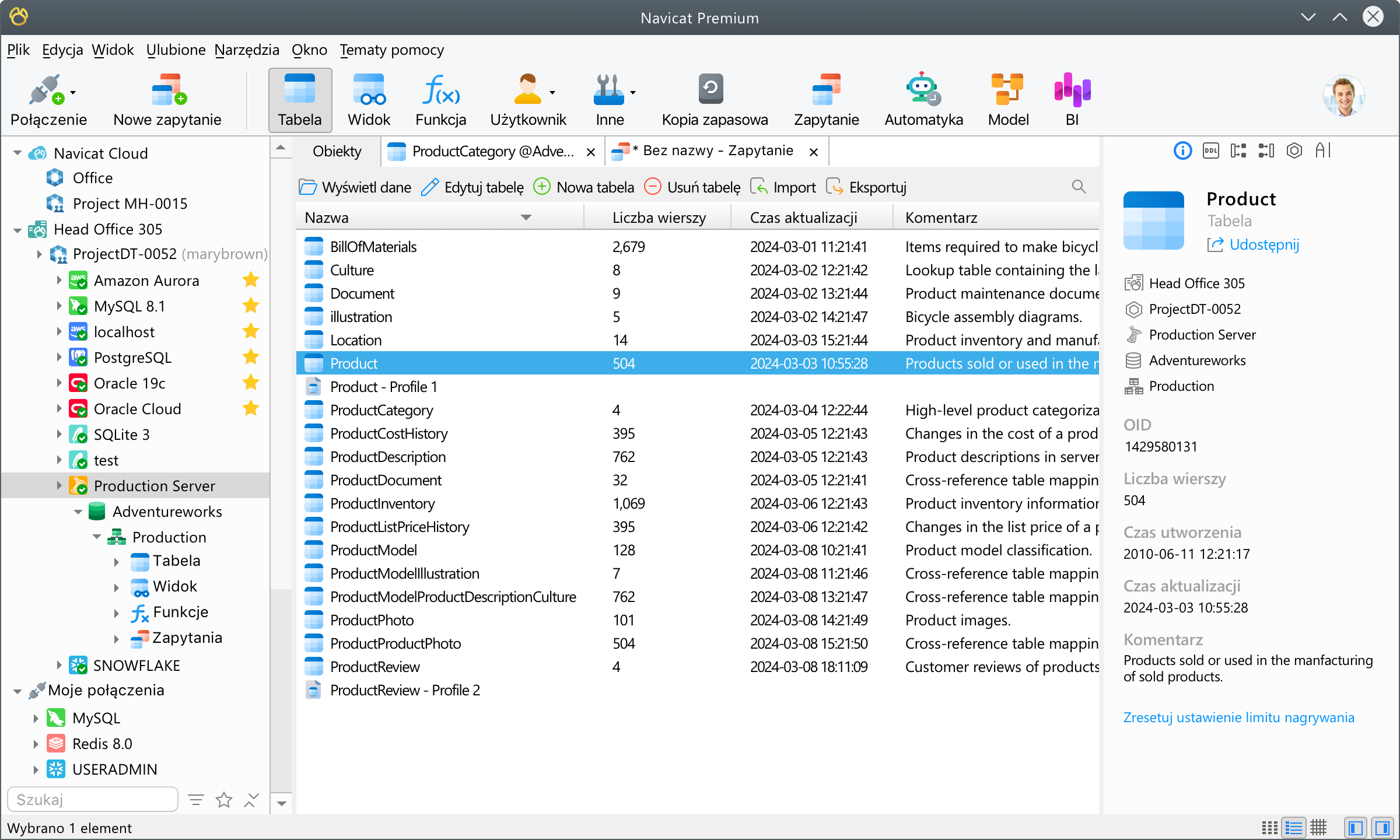Open the Połączenie connection tool
Viewport: 1400px width, 840px height.
[x=49, y=100]
